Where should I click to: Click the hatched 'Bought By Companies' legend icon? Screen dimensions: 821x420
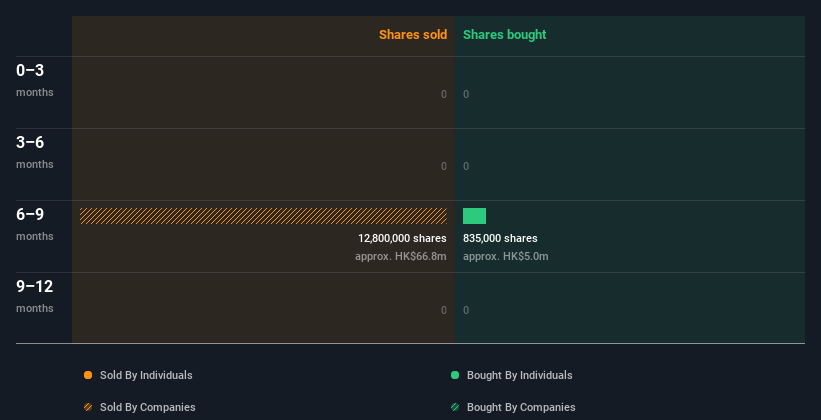455,407
